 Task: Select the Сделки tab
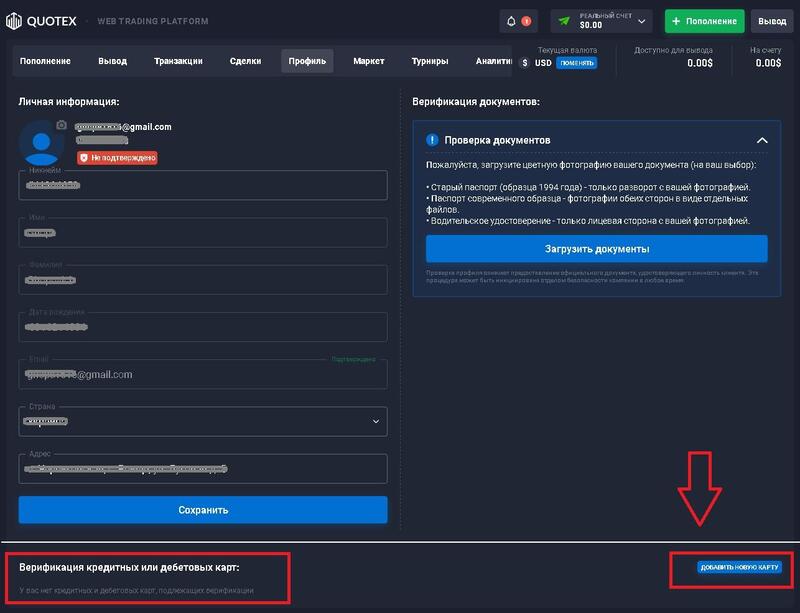tap(248, 60)
